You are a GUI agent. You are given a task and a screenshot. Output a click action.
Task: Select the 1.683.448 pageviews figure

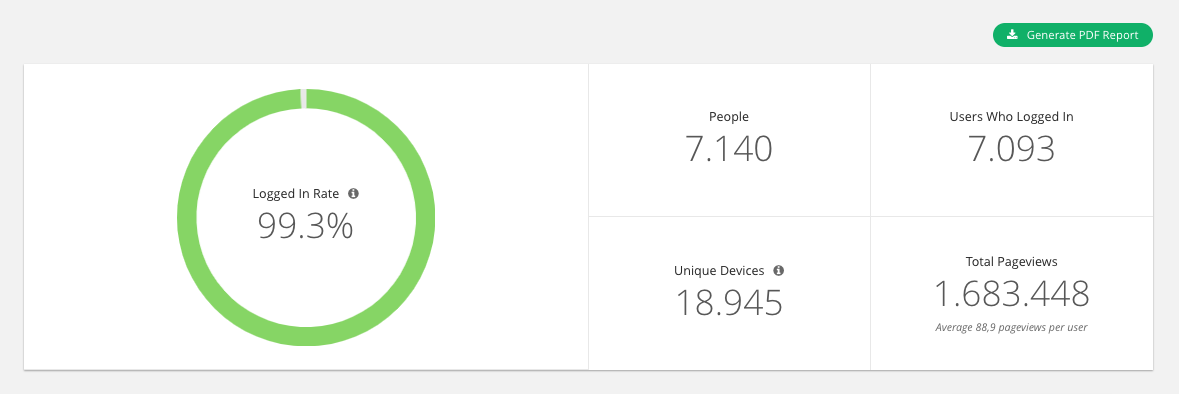point(1011,293)
